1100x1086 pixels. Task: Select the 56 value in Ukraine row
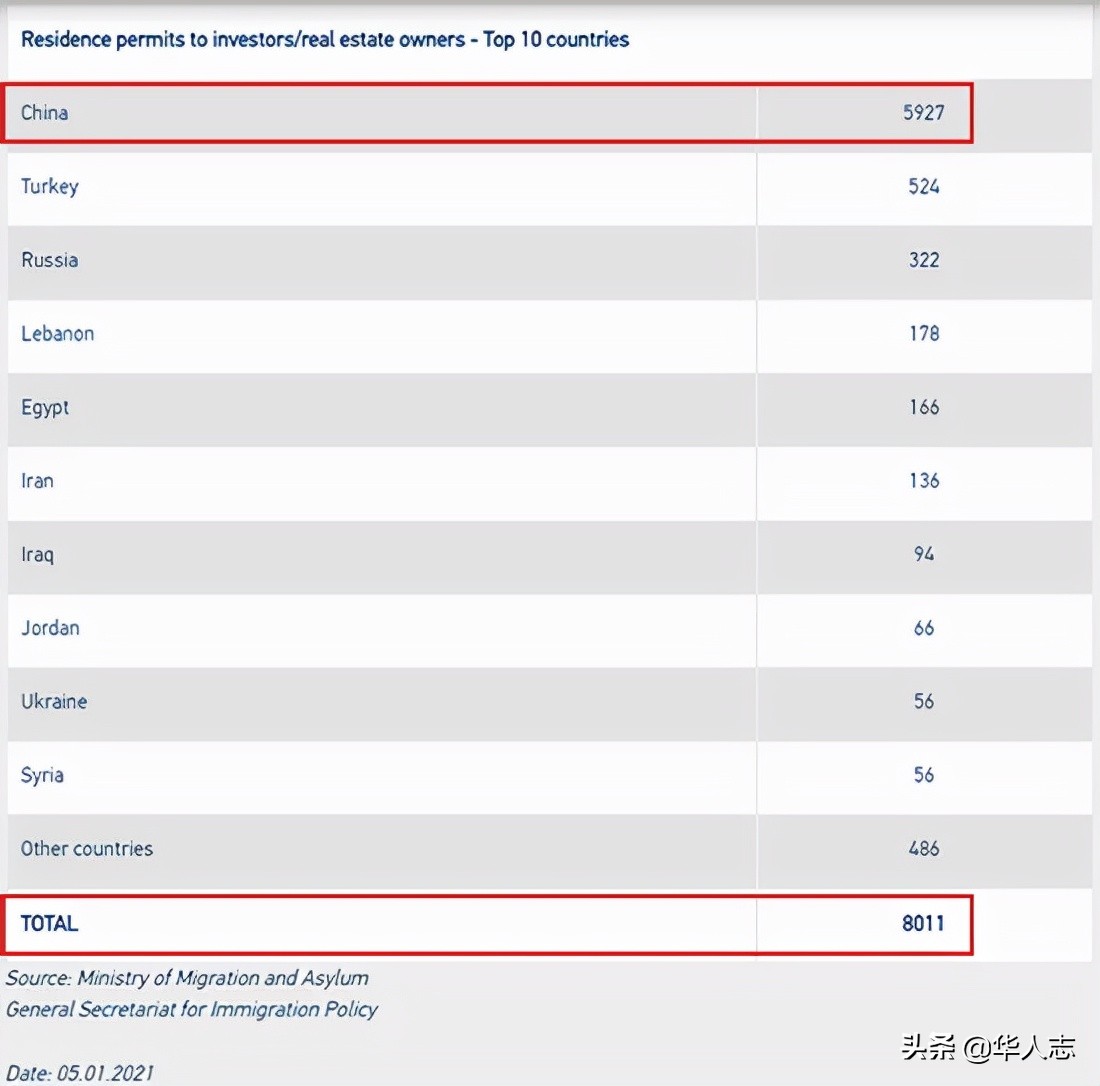tap(923, 701)
